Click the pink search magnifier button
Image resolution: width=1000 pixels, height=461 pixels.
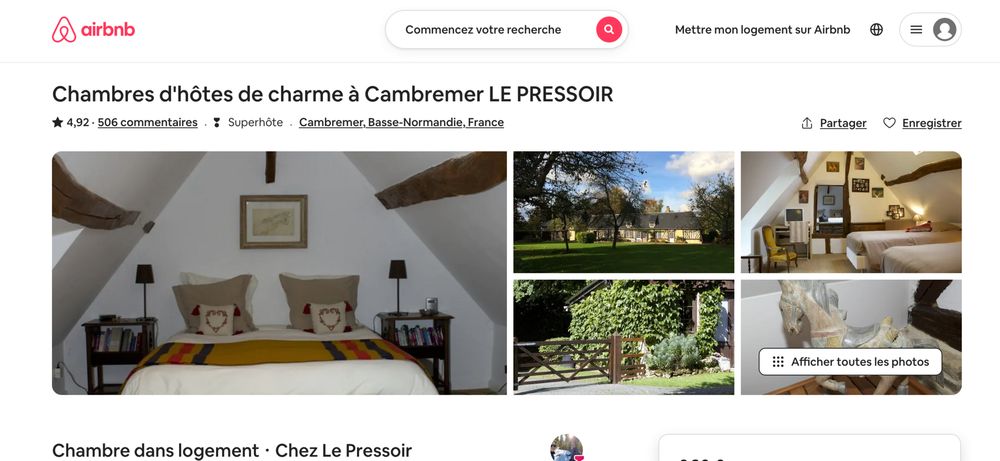609,29
